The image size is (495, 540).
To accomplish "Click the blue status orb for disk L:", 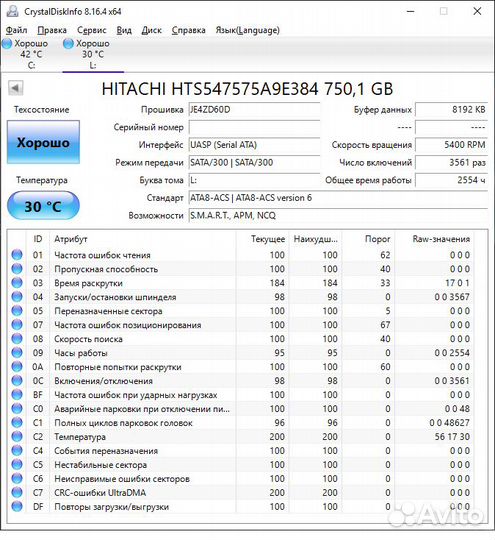I will coord(68,43).
